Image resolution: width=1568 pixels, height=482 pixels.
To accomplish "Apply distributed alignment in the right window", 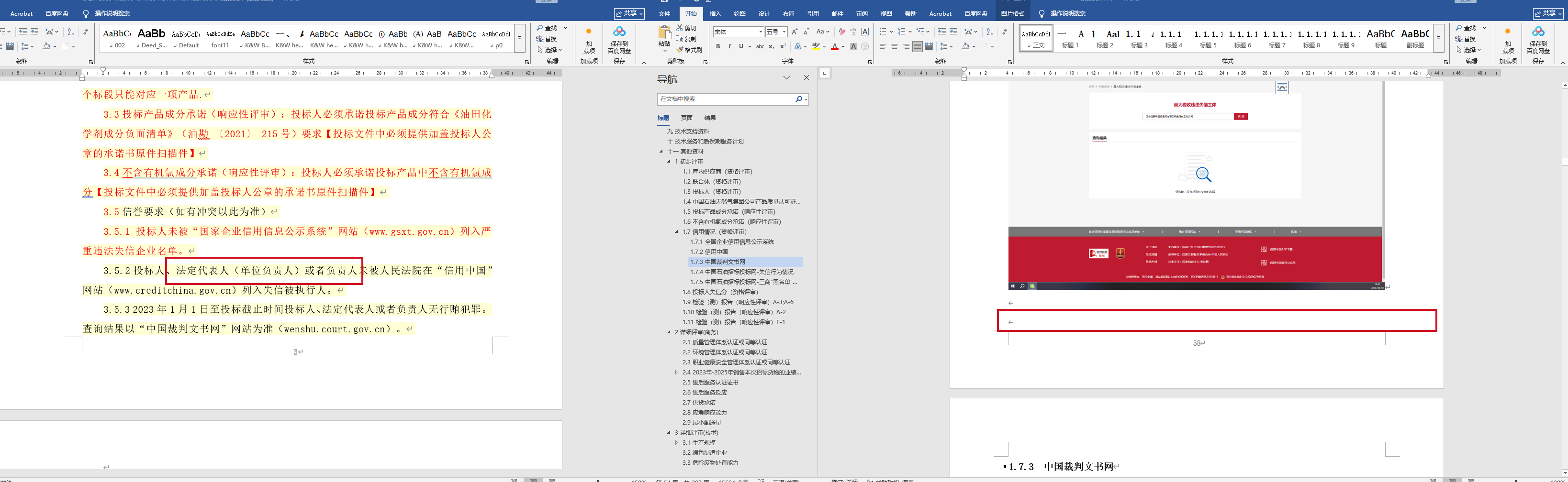I will [929, 46].
